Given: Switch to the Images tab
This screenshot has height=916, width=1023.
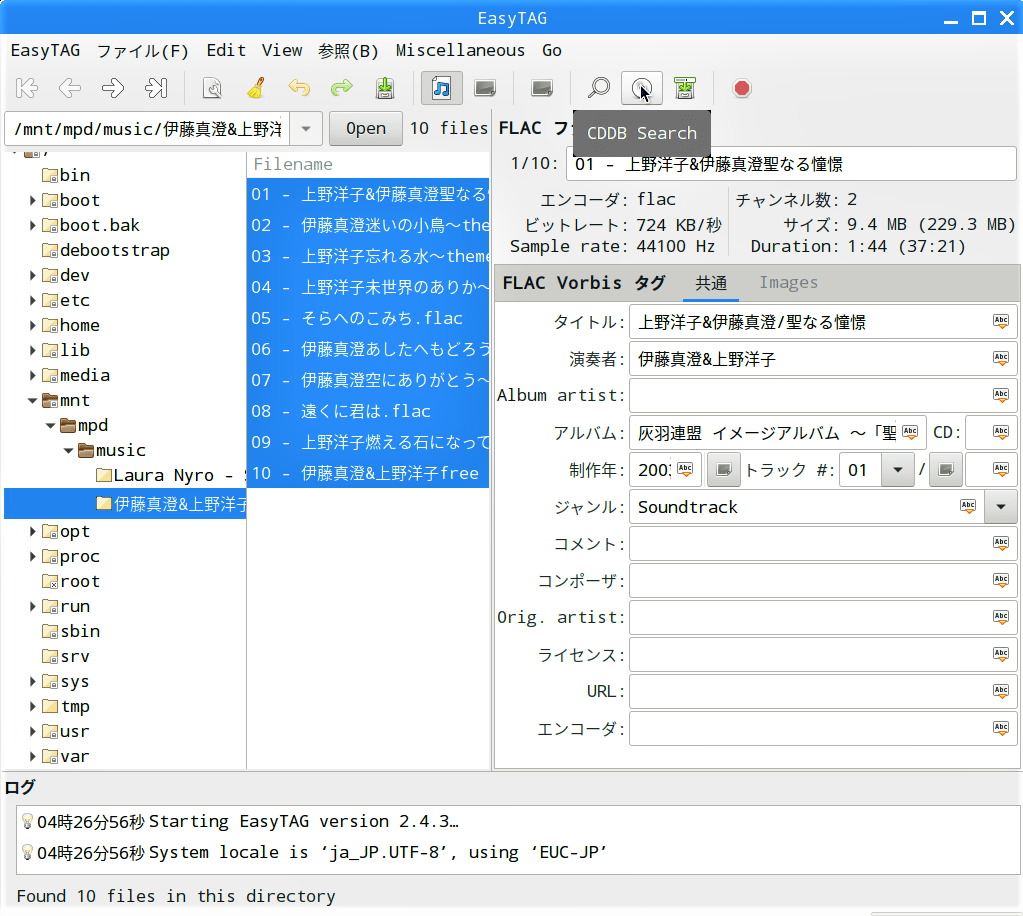Looking at the screenshot, I should pos(788,282).
